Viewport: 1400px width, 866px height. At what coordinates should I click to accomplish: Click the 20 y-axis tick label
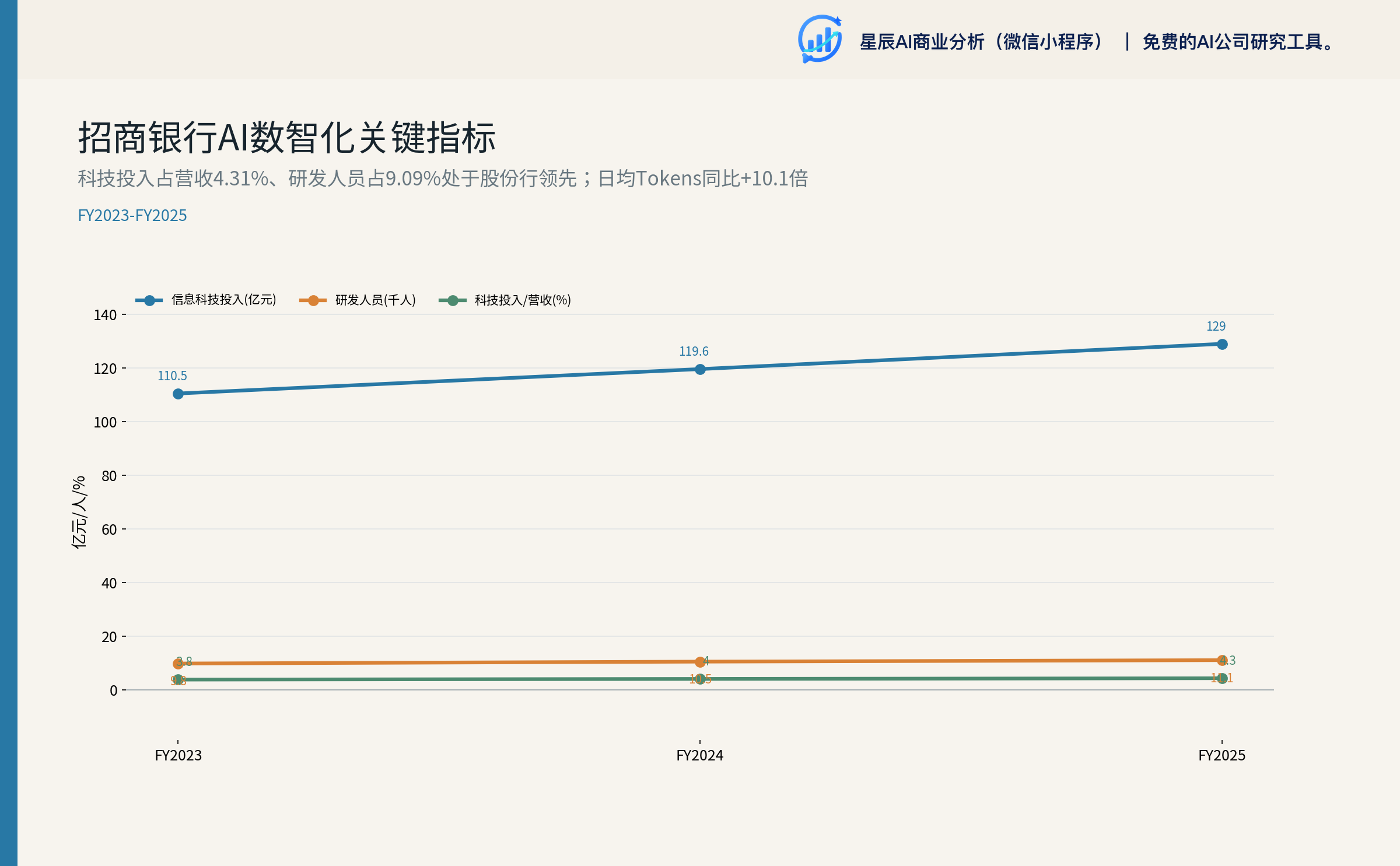click(109, 637)
